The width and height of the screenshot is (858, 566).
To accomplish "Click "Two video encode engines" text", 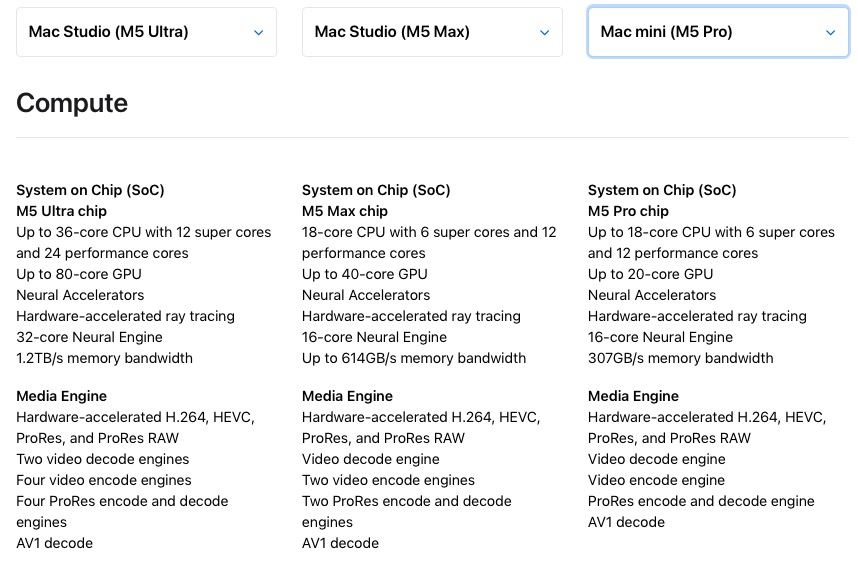I will 389,480.
